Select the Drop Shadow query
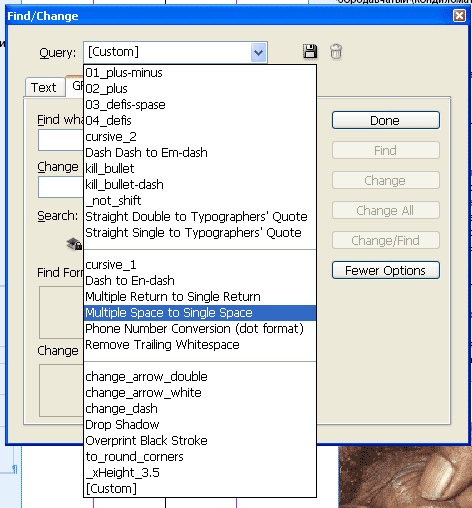This screenshot has width=472, height=508. point(200,425)
